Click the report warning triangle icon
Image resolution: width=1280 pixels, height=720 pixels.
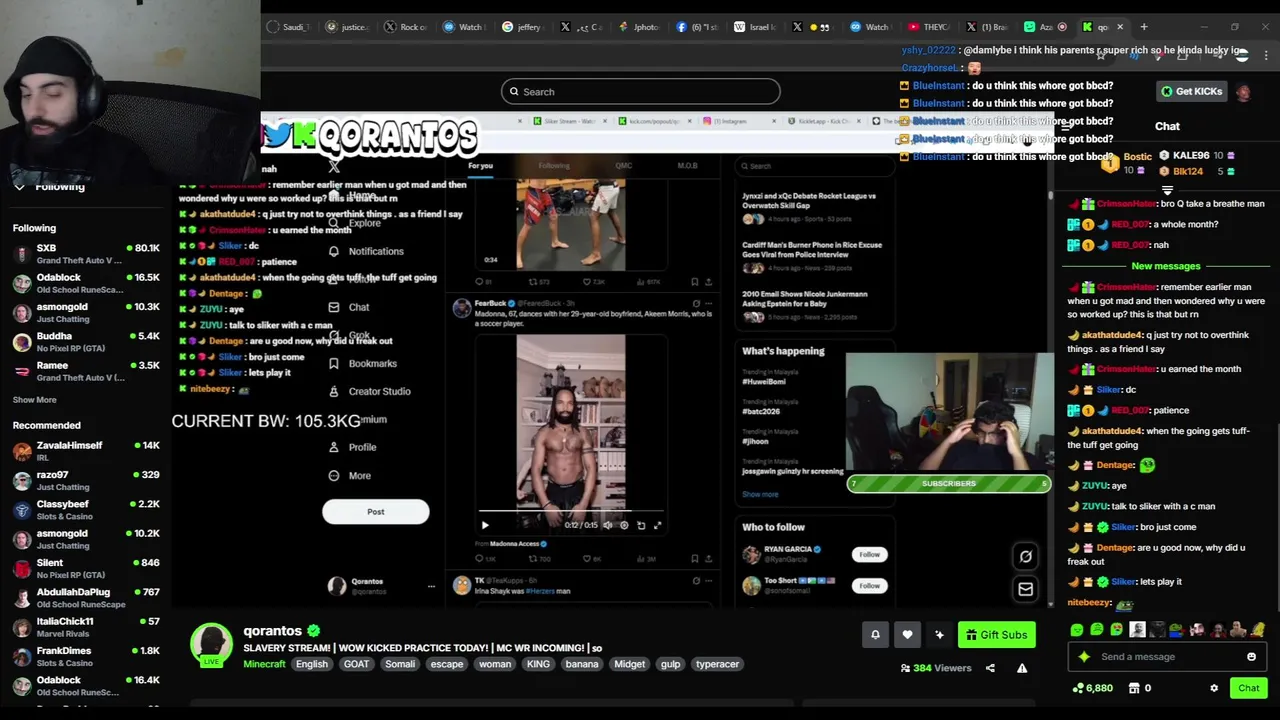[1022, 668]
